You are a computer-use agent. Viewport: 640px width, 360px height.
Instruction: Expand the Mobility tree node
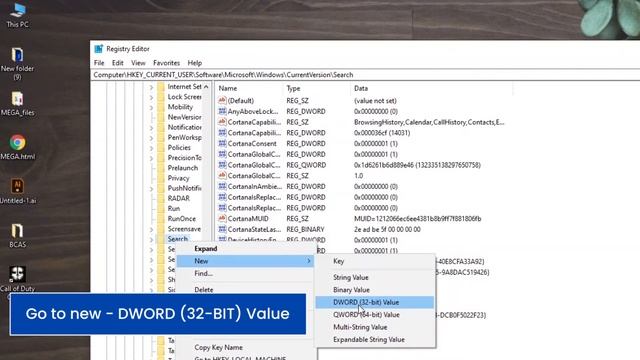pos(151,107)
